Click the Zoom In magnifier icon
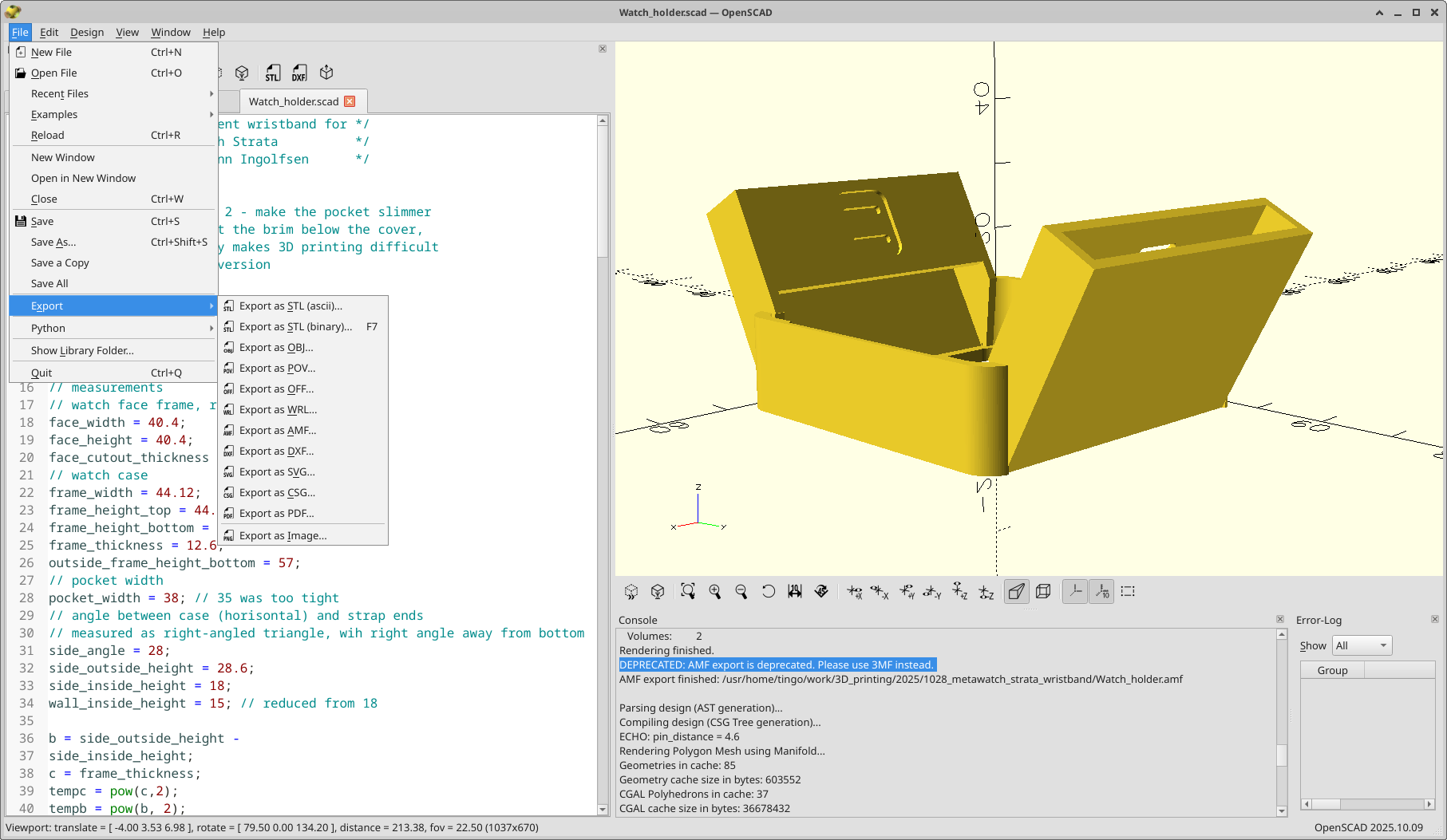The image size is (1447, 840). tap(714, 592)
